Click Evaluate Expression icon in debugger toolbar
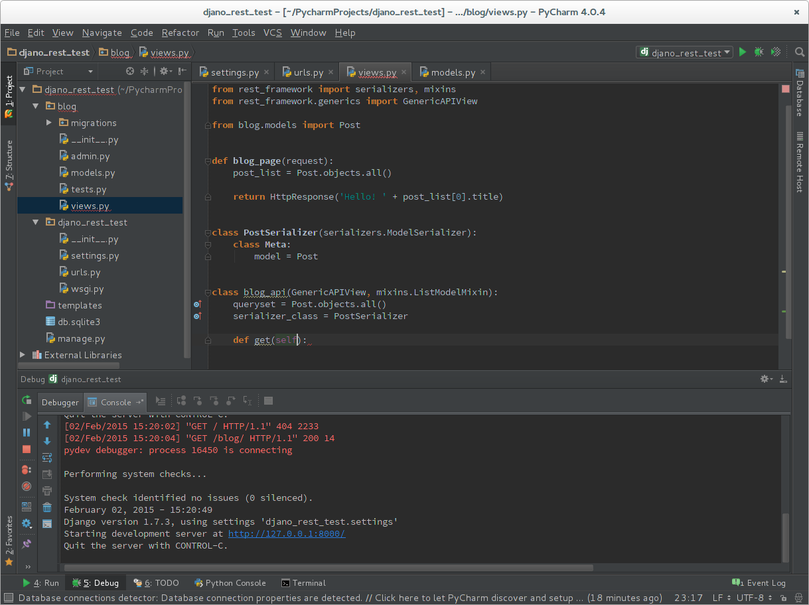Image resolution: width=809 pixels, height=605 pixels. click(268, 401)
